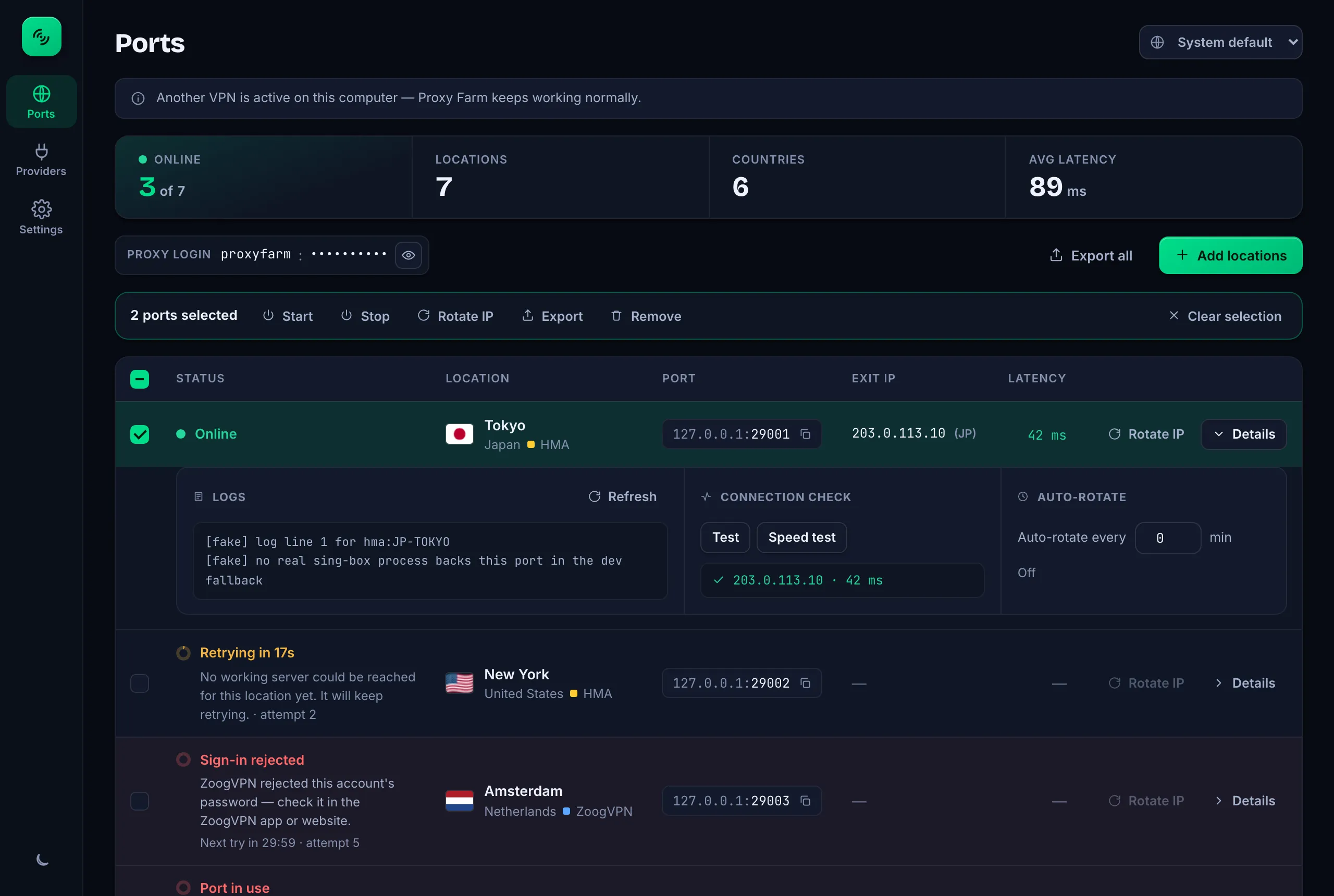This screenshot has width=1334, height=896.
Task: Rotate IP for the New York port
Action: pyautogui.click(x=1146, y=683)
